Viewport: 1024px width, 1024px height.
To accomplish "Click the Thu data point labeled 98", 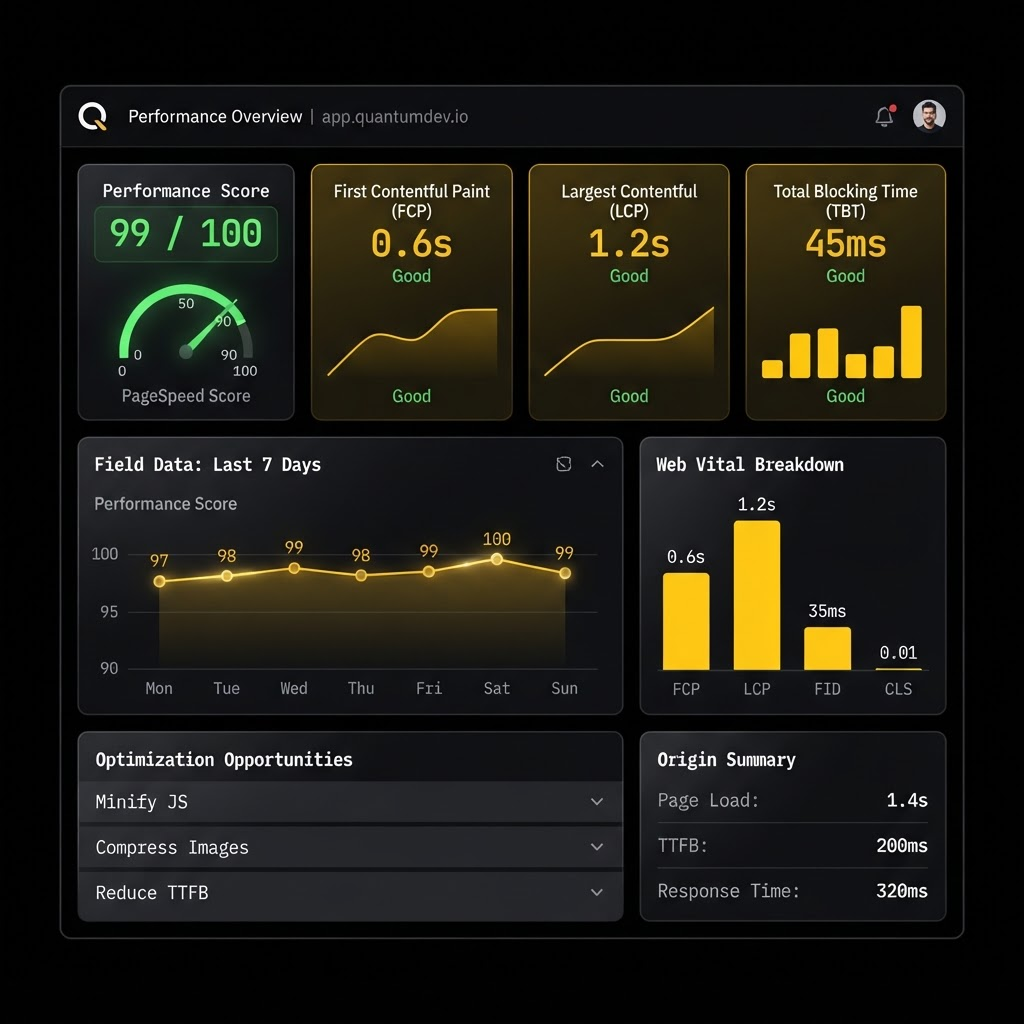I will pyautogui.click(x=361, y=575).
